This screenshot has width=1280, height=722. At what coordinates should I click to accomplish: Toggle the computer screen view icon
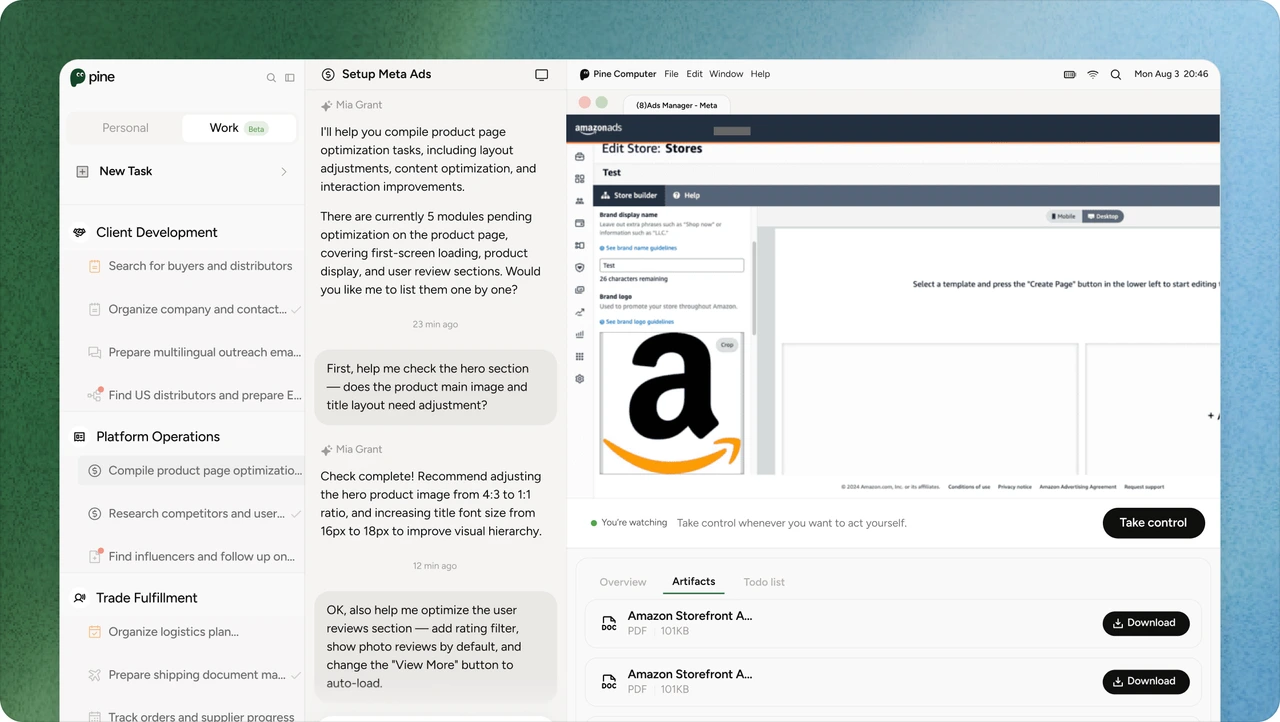[x=542, y=75]
